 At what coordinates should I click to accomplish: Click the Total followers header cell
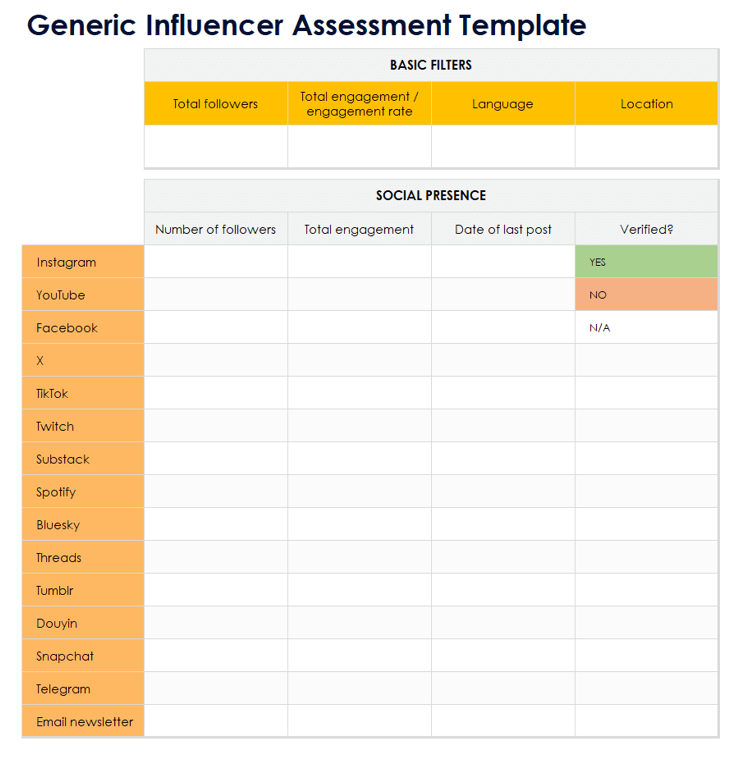tap(215, 104)
